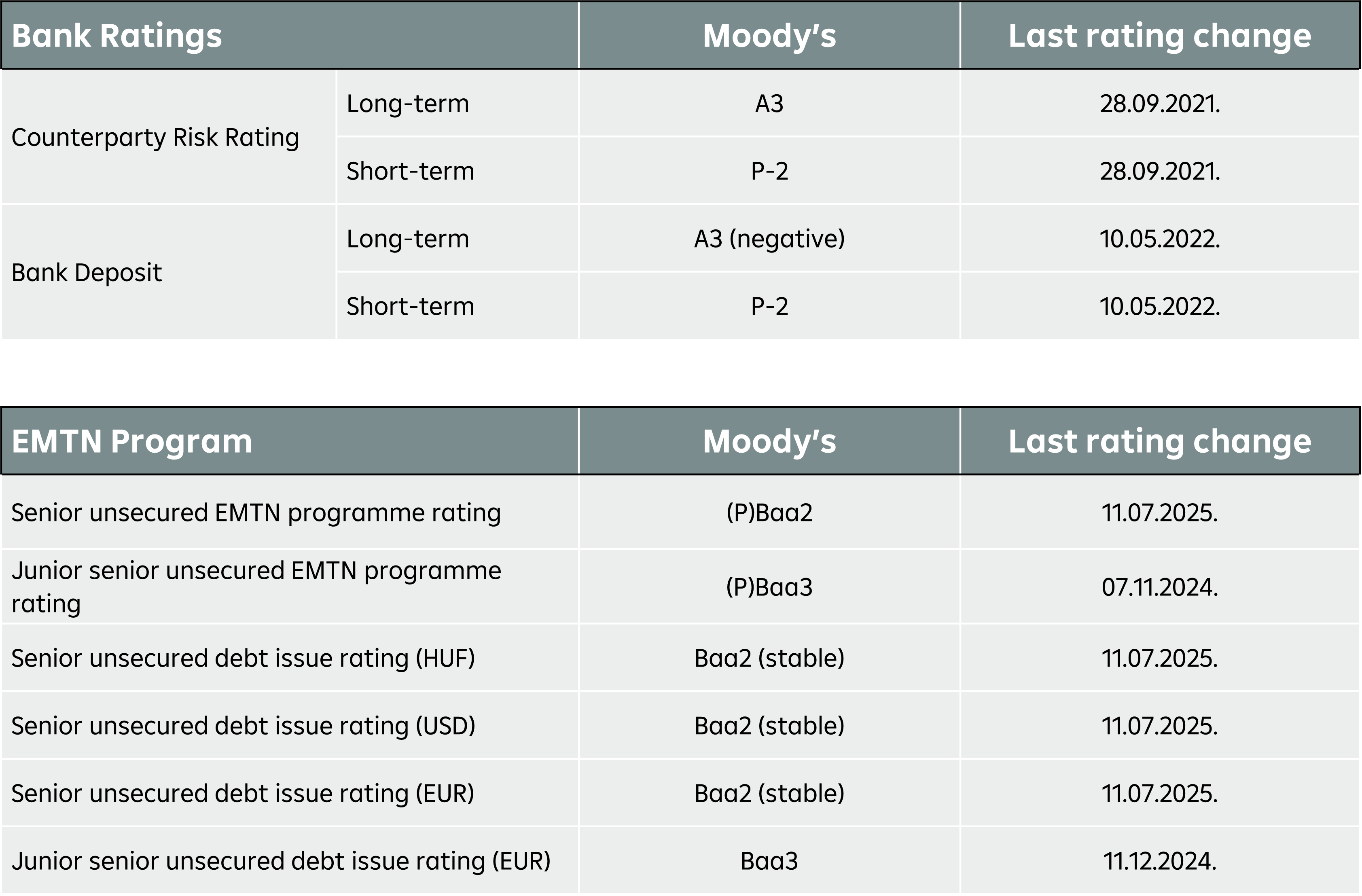
Task: Select Junior senior unsecured debt issue (EUR)
Action: (x=280, y=861)
